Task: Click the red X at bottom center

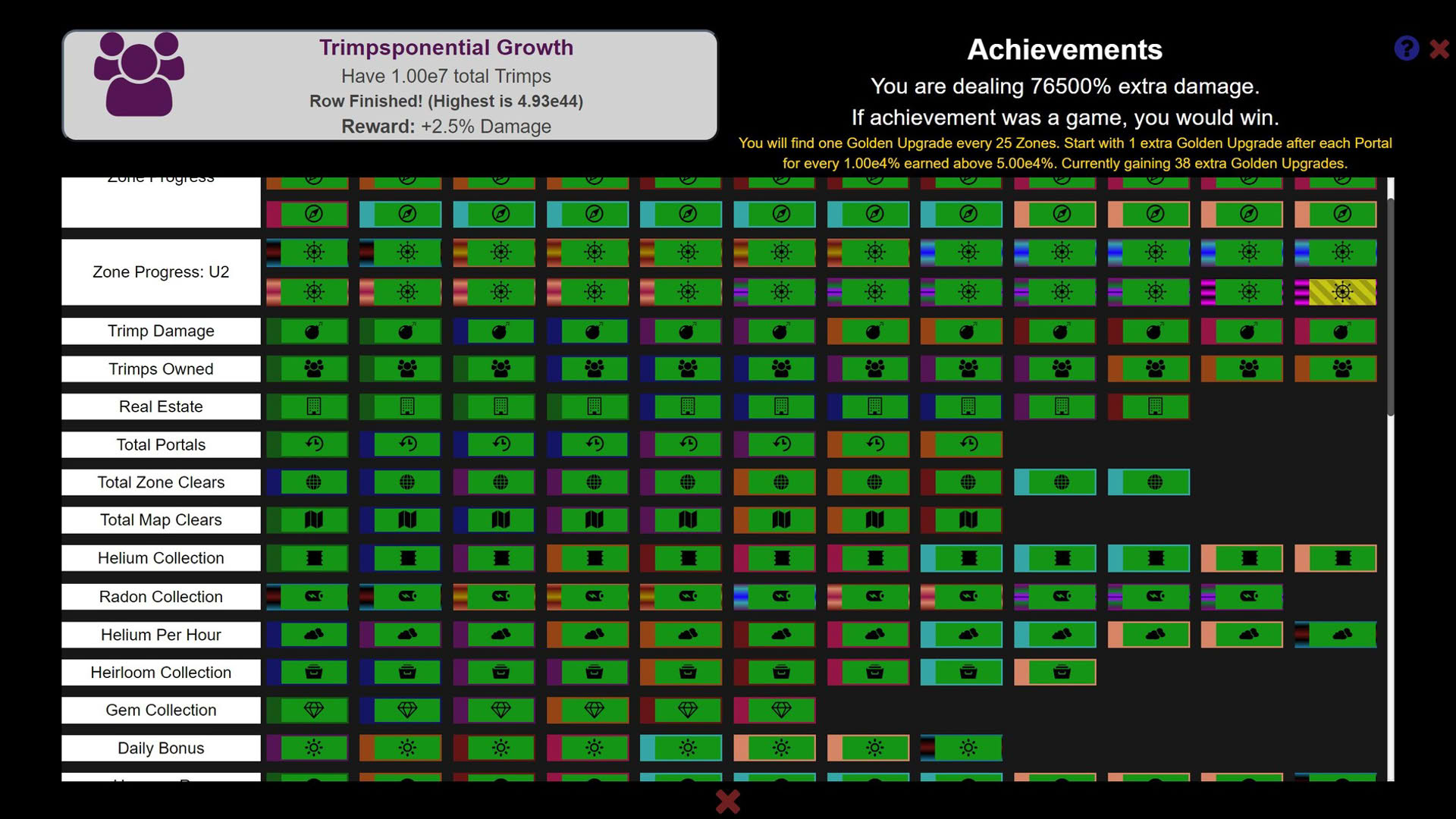Action: (x=727, y=801)
